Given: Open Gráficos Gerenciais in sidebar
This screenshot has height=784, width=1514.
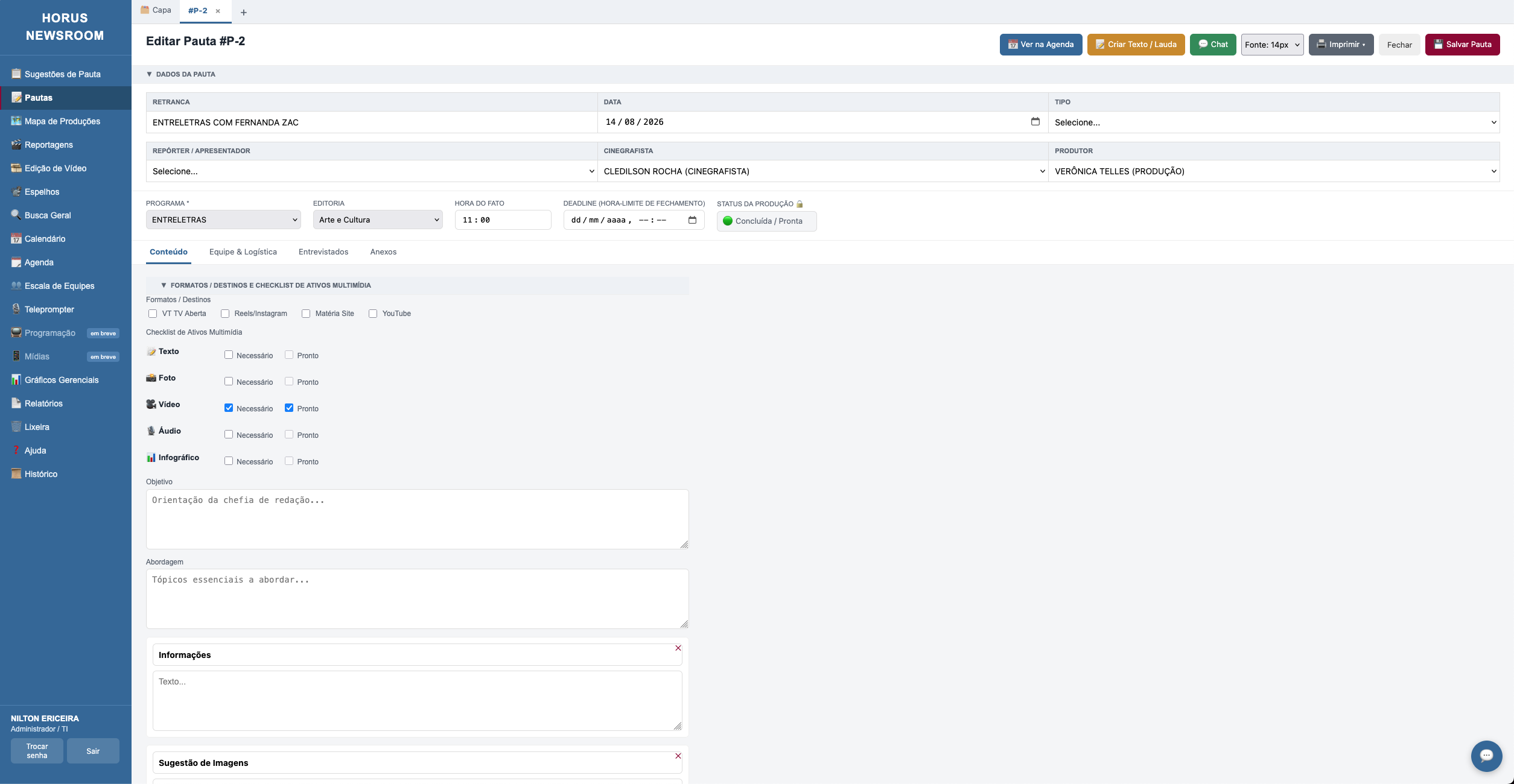Looking at the screenshot, I should [x=65, y=380].
